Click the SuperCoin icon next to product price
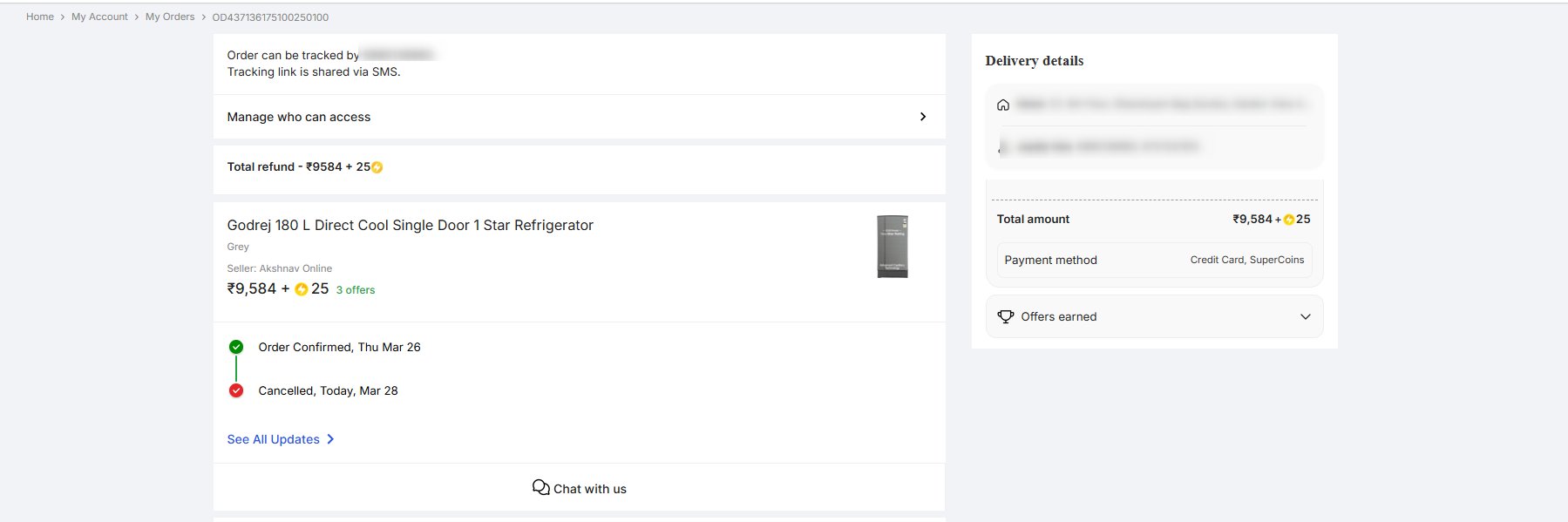Viewport: 1568px width, 522px height. pos(302,289)
